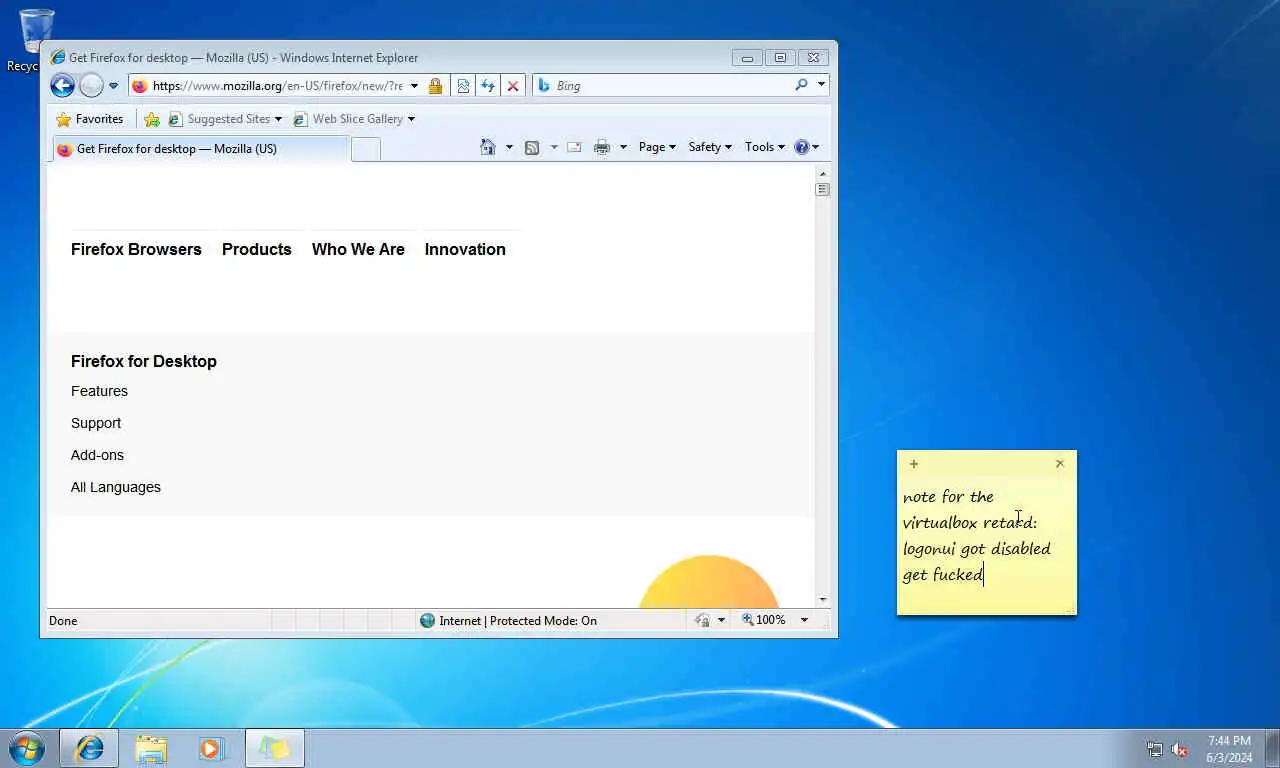Open the Recent Pages dropdown beside Forward

113,86
